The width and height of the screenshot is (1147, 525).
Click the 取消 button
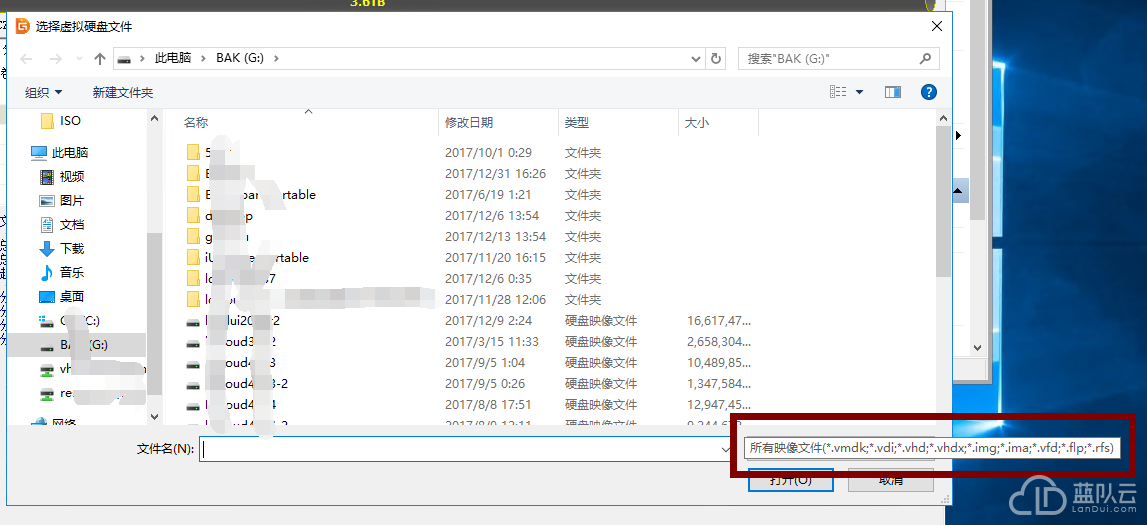pyautogui.click(x=890, y=480)
